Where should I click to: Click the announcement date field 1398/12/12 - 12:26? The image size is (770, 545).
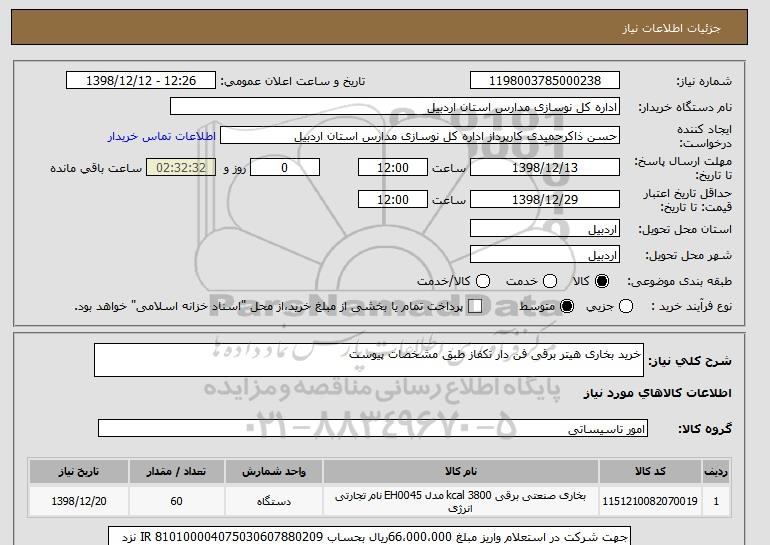coord(141,81)
